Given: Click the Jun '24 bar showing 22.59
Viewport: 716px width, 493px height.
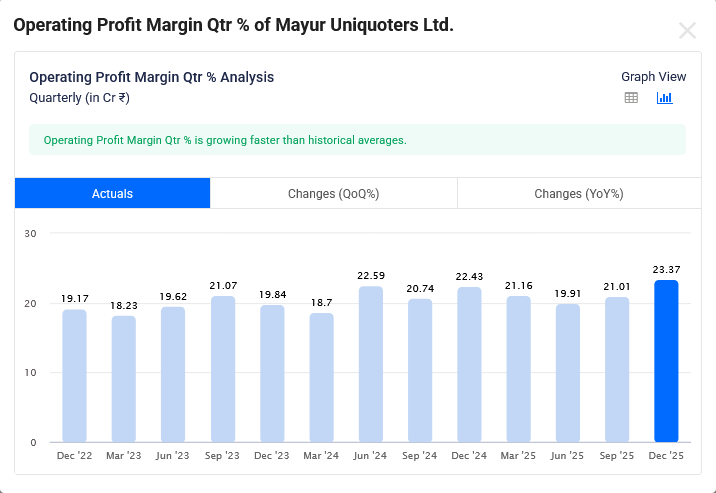Looking at the screenshot, I should tap(370, 364).
